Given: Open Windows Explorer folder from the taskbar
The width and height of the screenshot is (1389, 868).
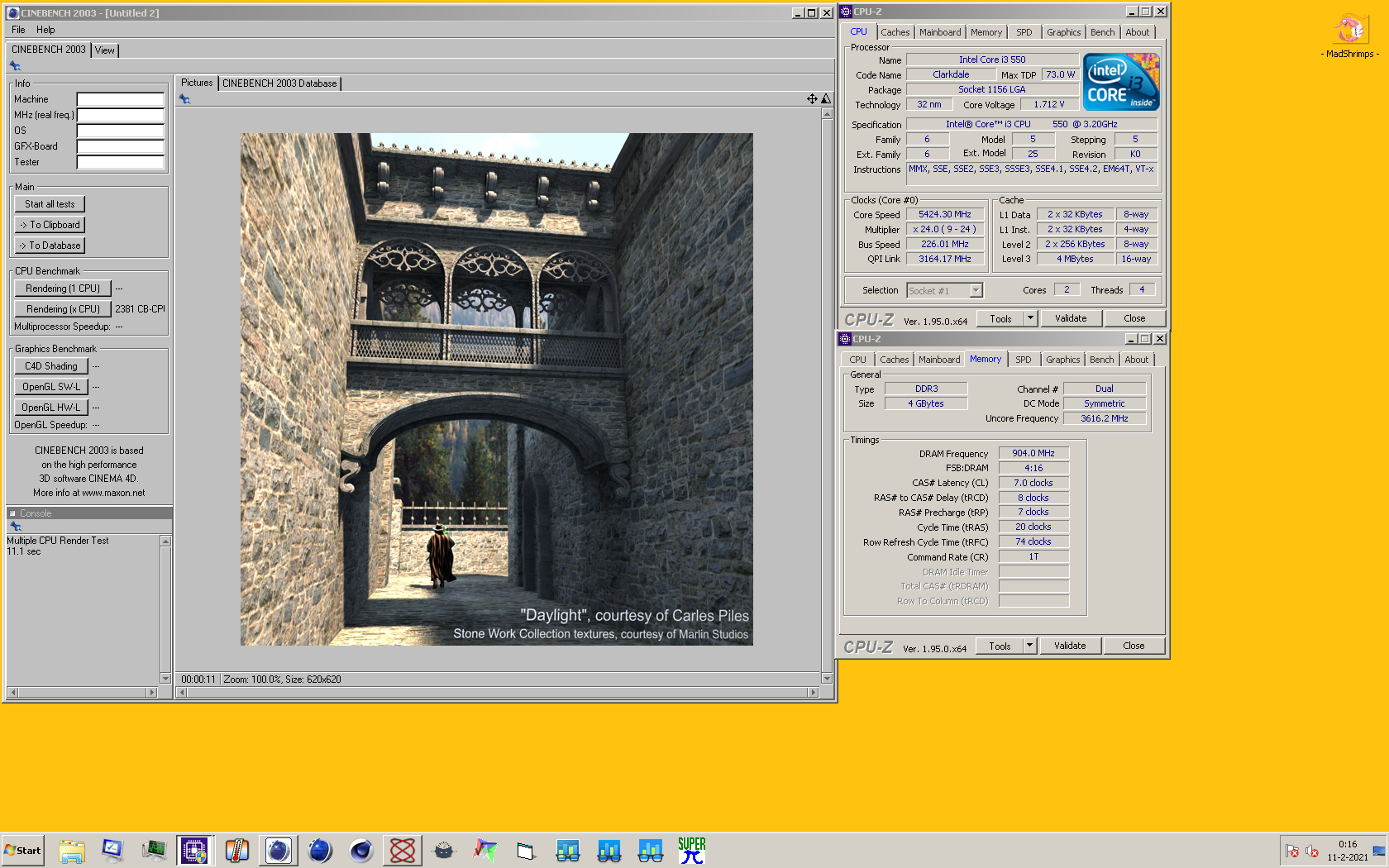Looking at the screenshot, I should 72,850.
